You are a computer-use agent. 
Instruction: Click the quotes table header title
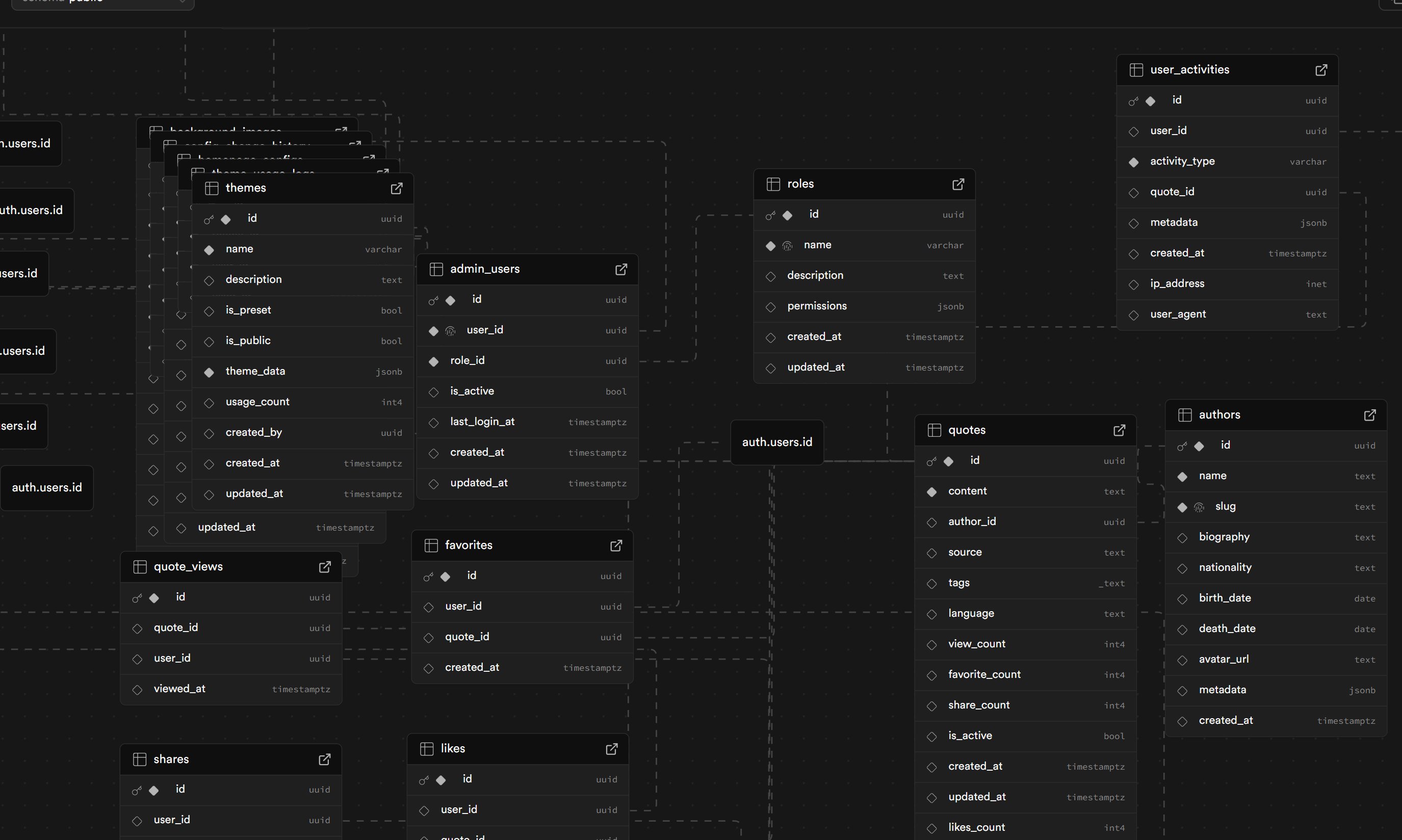[966, 430]
